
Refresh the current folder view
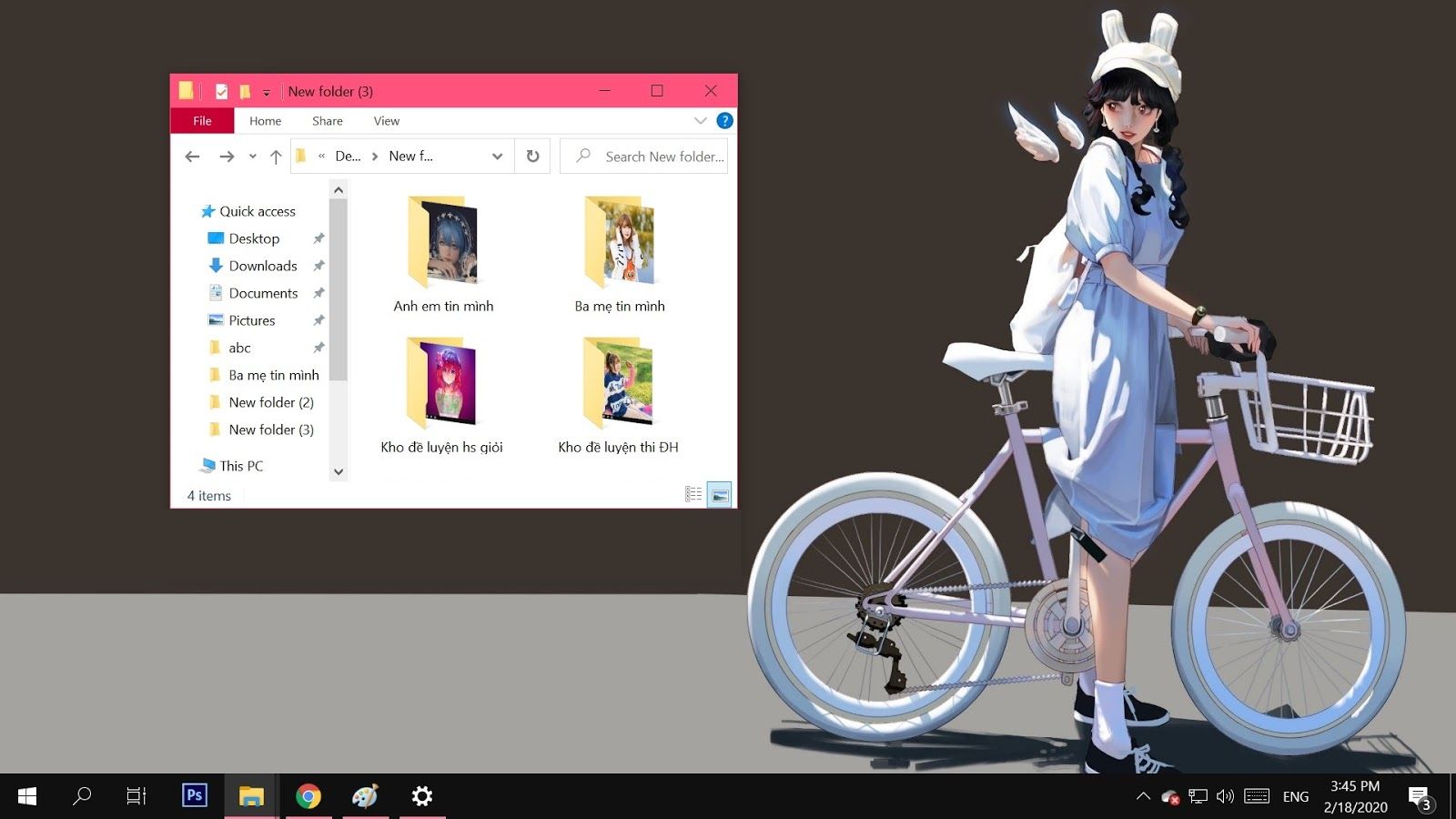coord(532,157)
